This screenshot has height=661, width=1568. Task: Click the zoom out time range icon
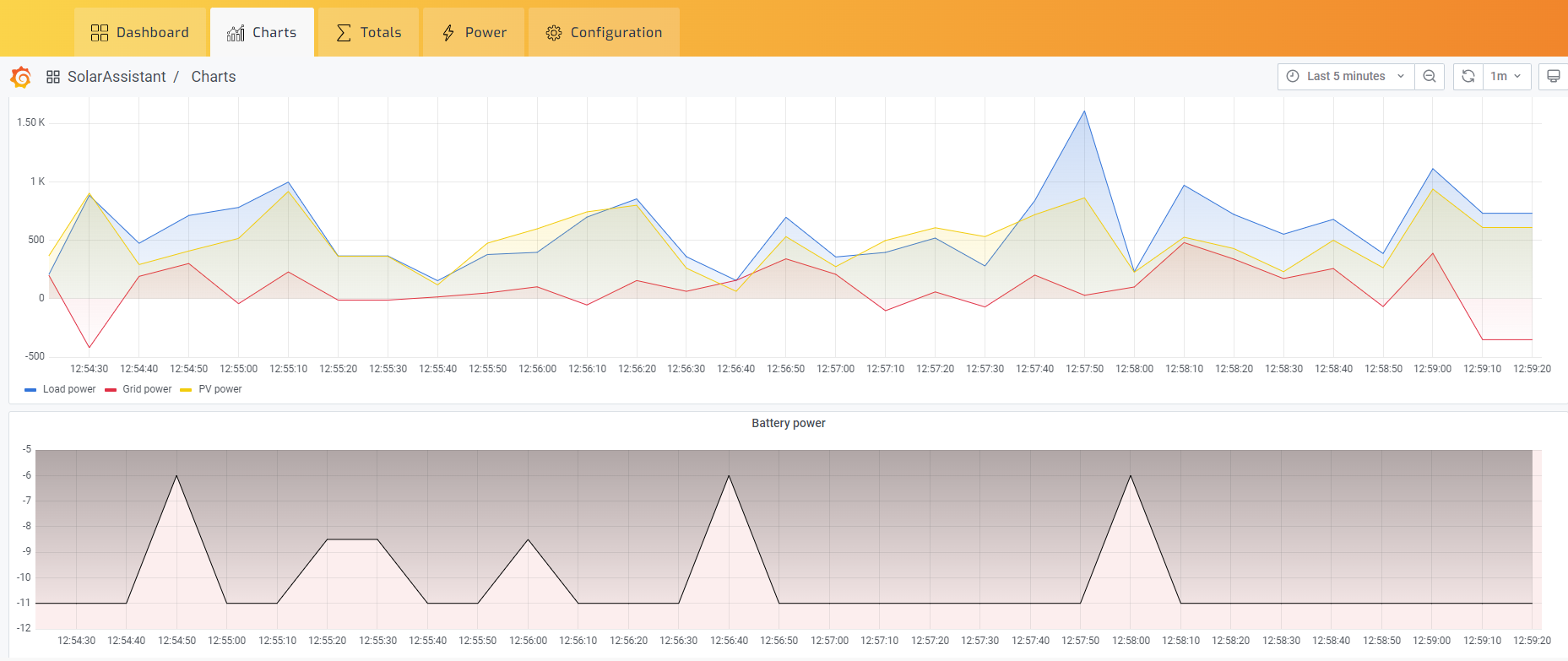pyautogui.click(x=1430, y=76)
